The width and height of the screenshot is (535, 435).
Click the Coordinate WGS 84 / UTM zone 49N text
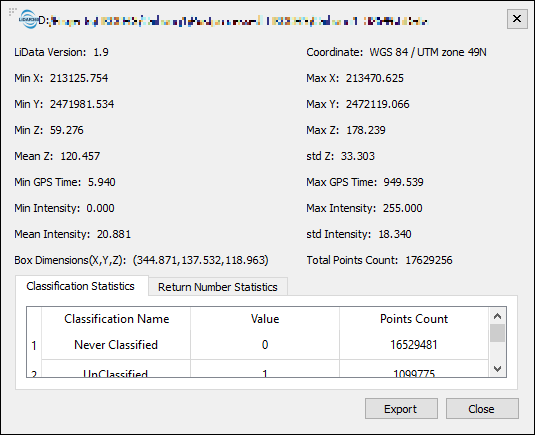coord(396,52)
